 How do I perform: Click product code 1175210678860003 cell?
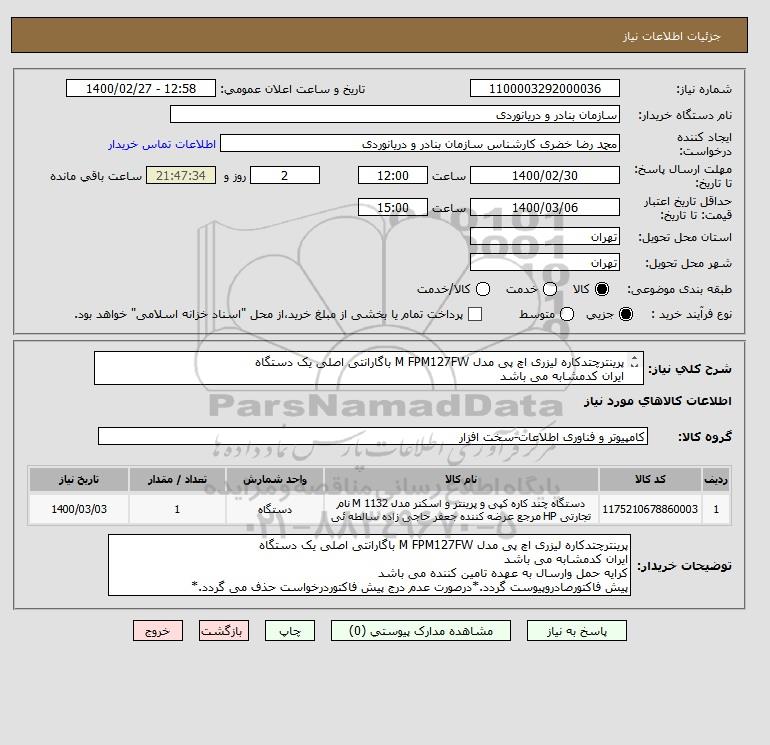(650, 509)
